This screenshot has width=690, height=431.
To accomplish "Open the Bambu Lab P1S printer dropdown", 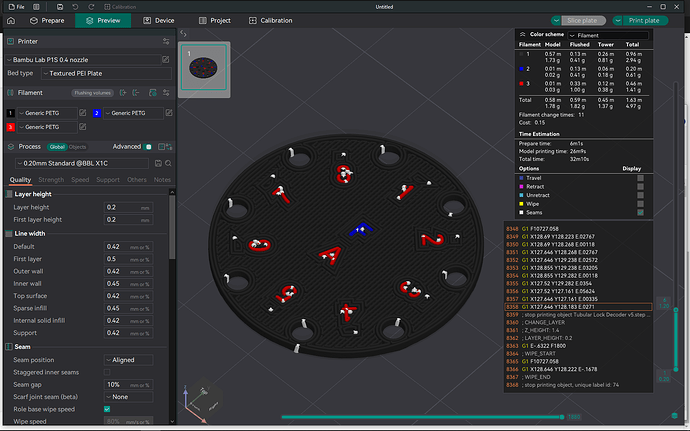I will (x=83, y=59).
